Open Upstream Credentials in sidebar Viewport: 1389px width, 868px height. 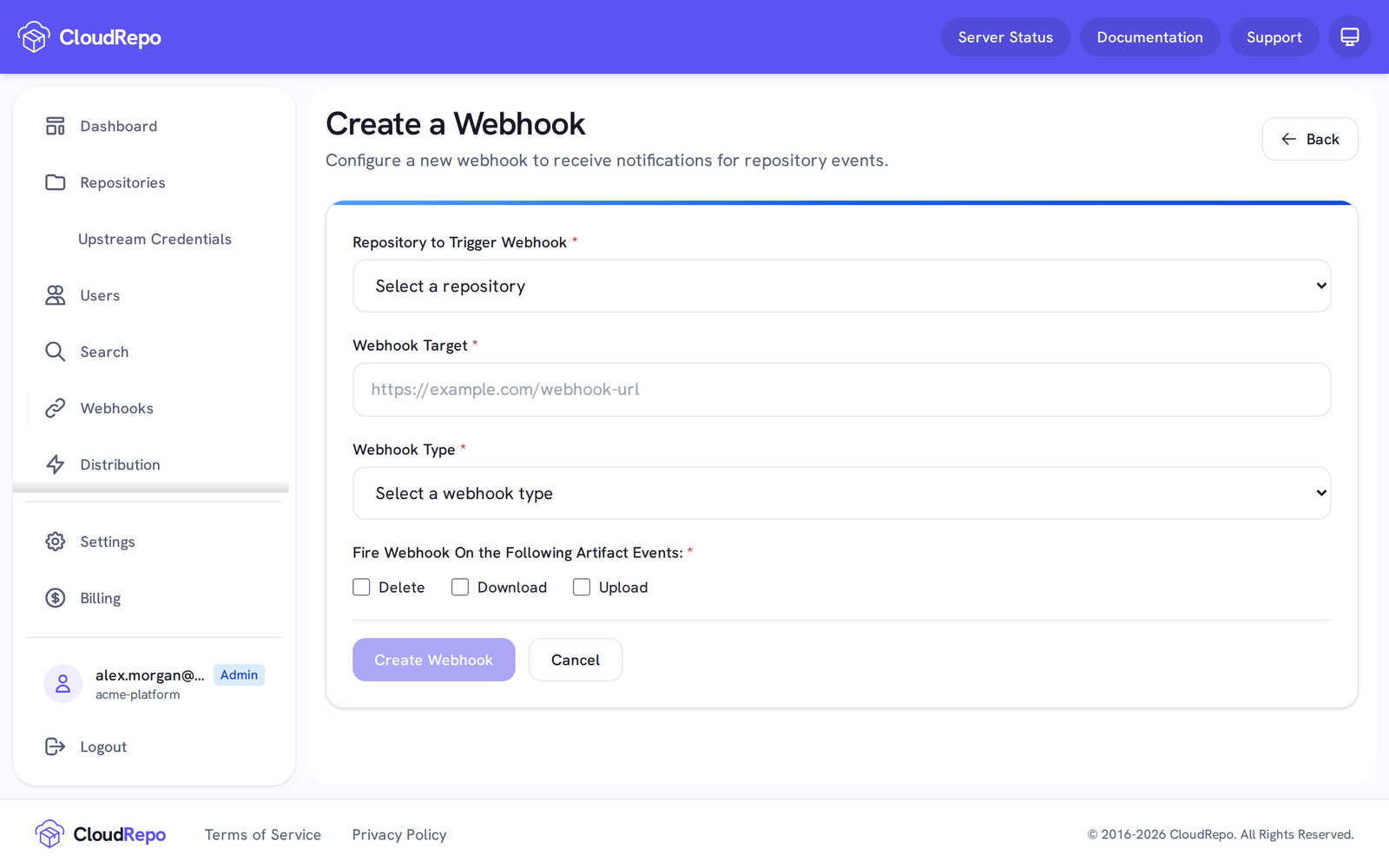pyautogui.click(x=155, y=240)
